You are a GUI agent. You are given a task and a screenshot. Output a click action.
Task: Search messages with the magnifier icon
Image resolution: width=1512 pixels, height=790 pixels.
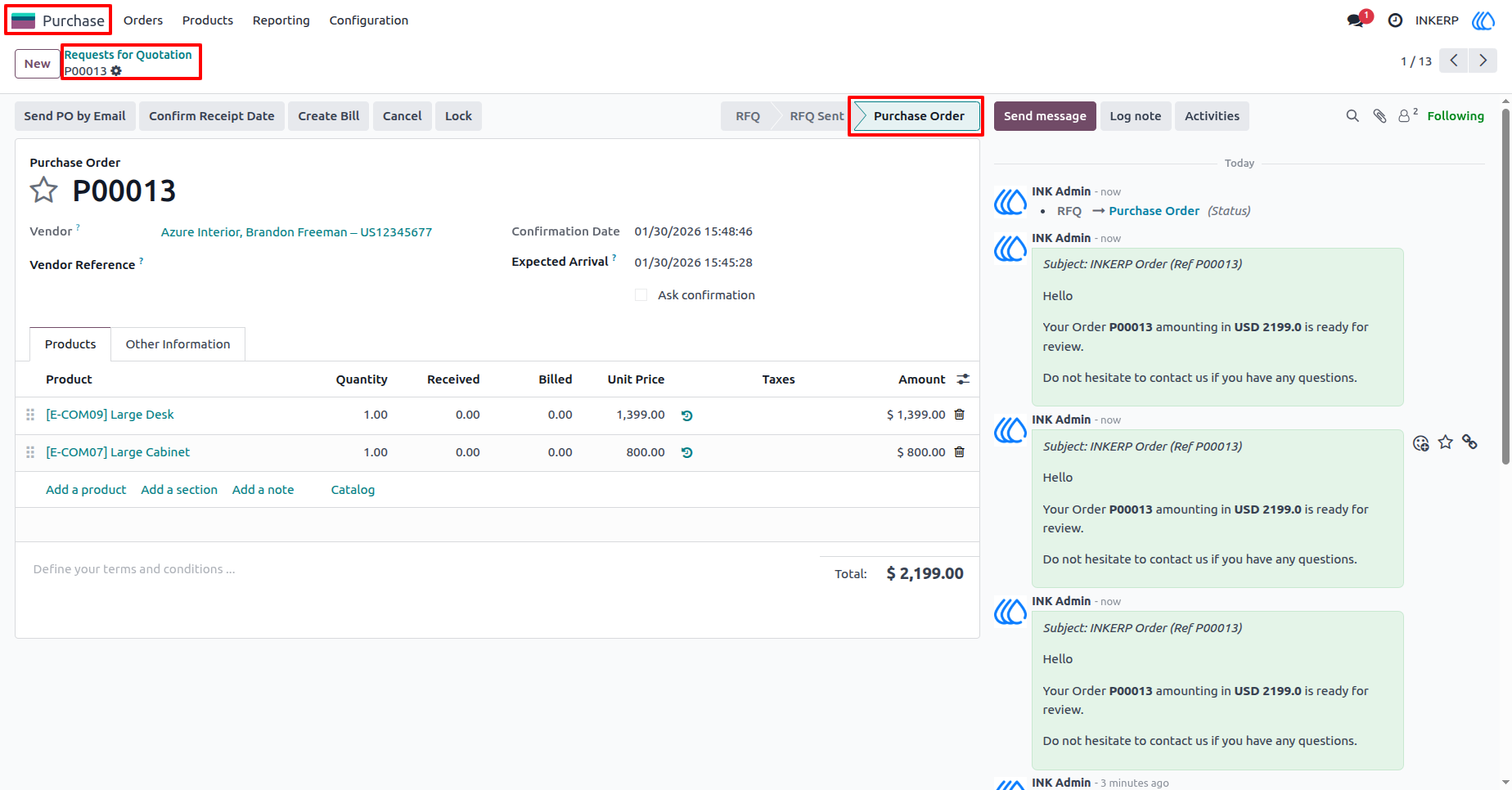(1352, 116)
